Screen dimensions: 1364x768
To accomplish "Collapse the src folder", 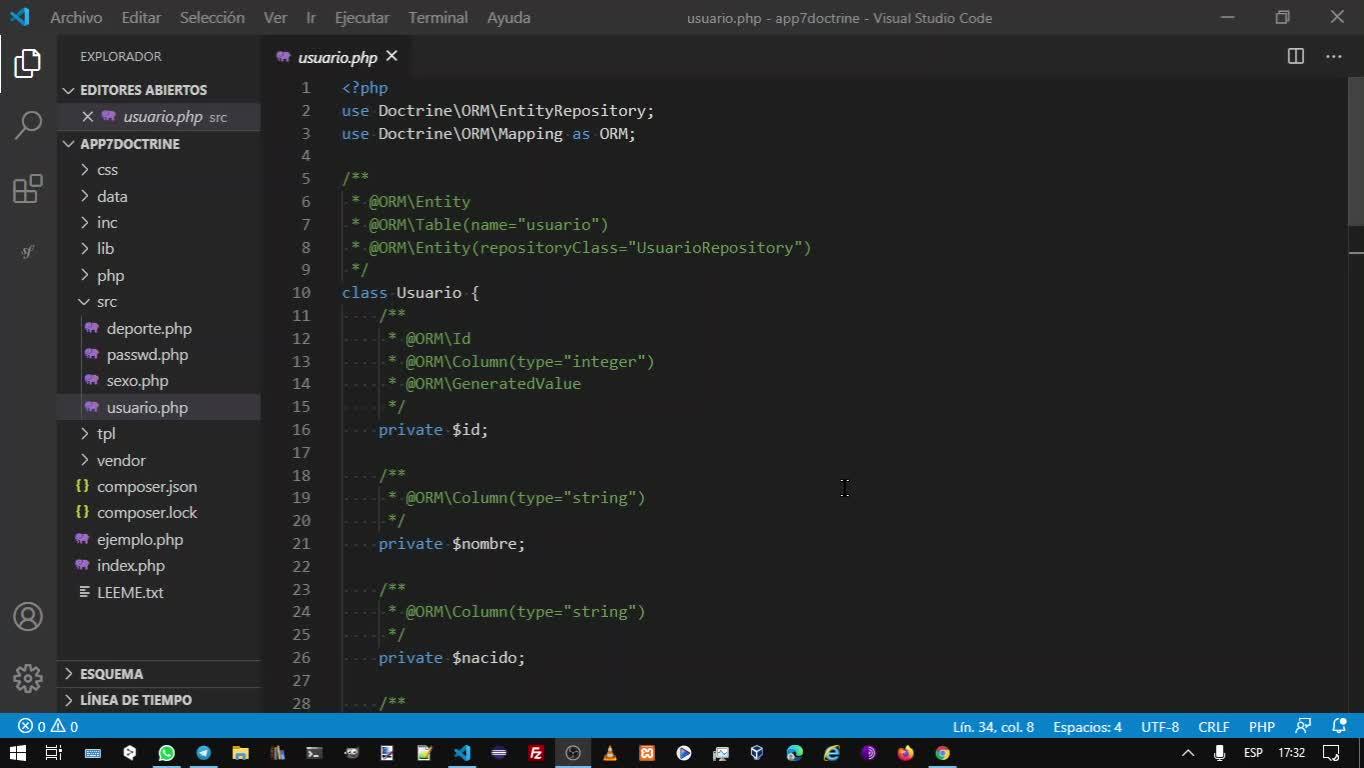I will coord(106,302).
